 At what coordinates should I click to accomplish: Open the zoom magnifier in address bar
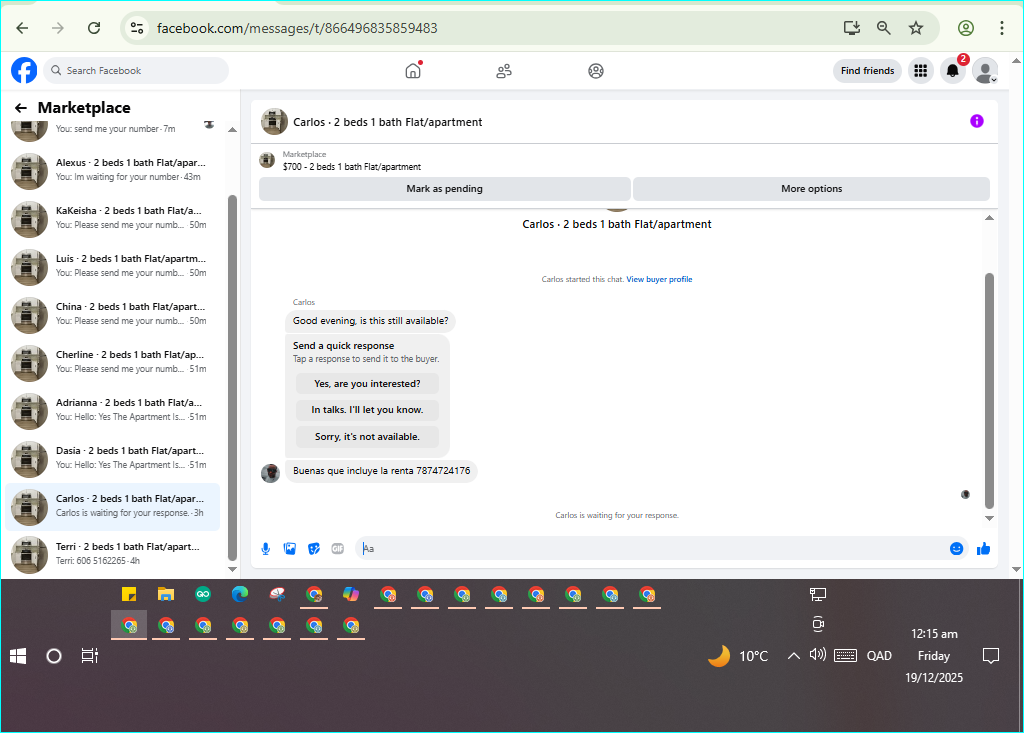(884, 28)
